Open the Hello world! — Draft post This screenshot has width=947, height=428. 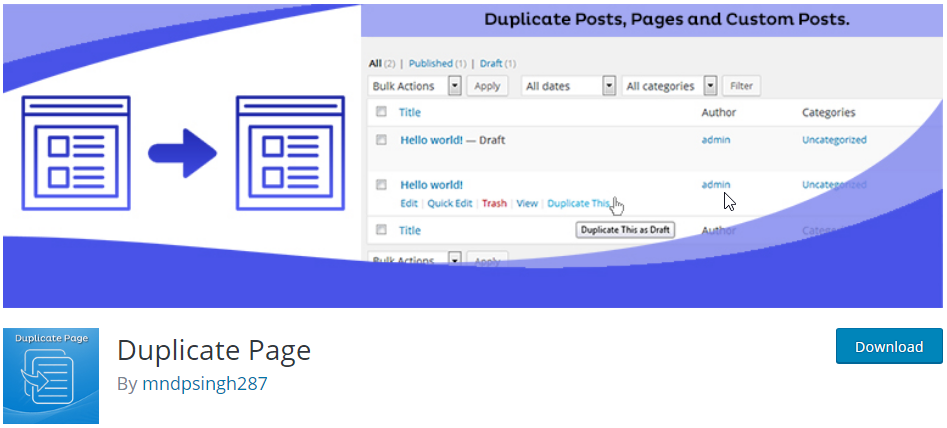(x=432, y=140)
